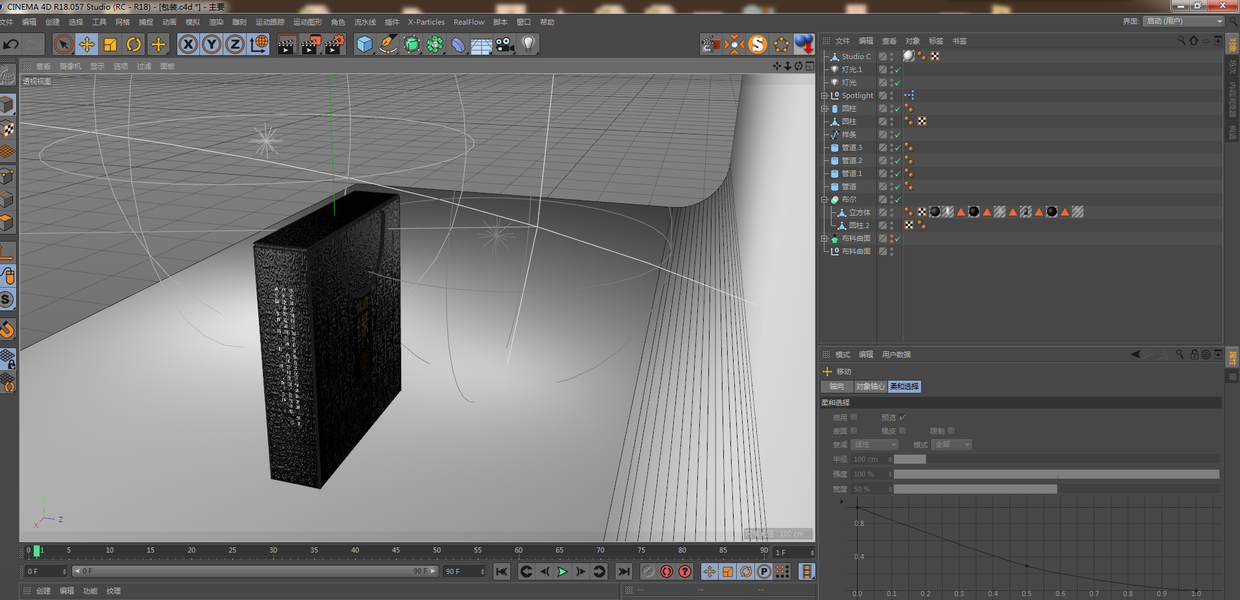1240x600 pixels.
Task: Enable the 表面 checkbox
Action: (x=853, y=430)
